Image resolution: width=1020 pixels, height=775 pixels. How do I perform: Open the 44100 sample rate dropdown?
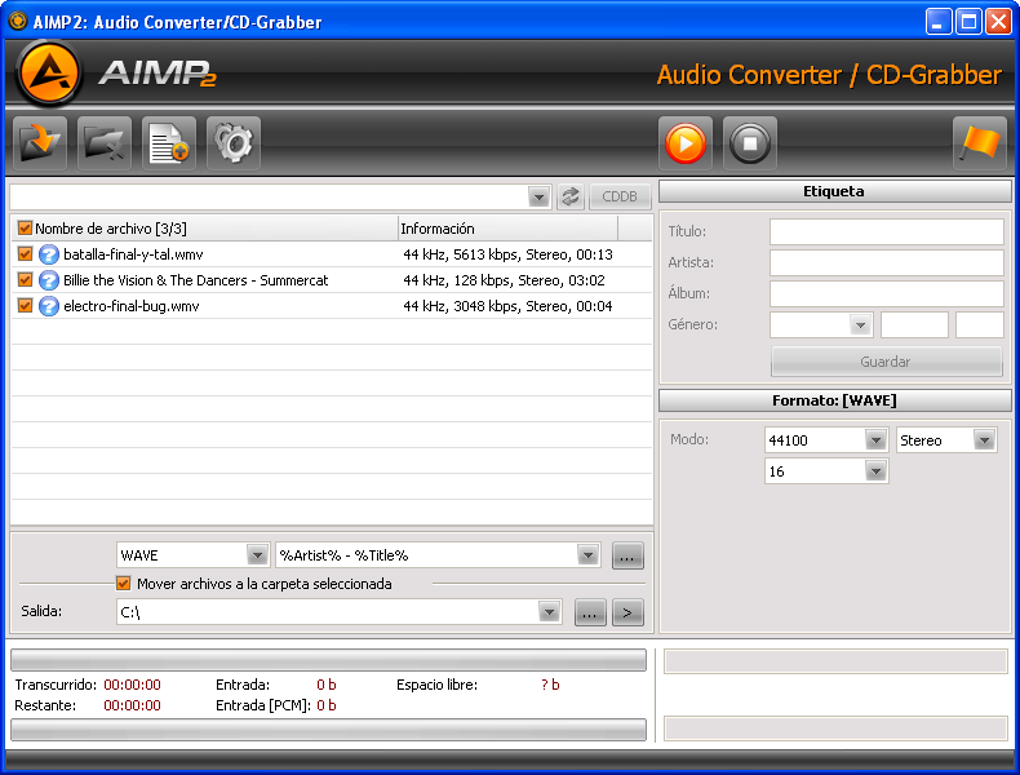click(876, 440)
